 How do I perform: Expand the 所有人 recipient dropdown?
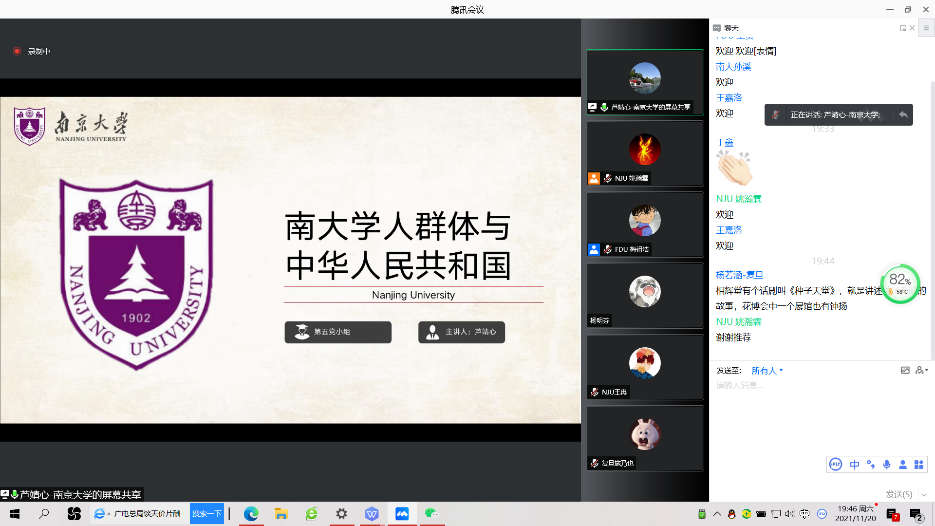click(x=767, y=370)
